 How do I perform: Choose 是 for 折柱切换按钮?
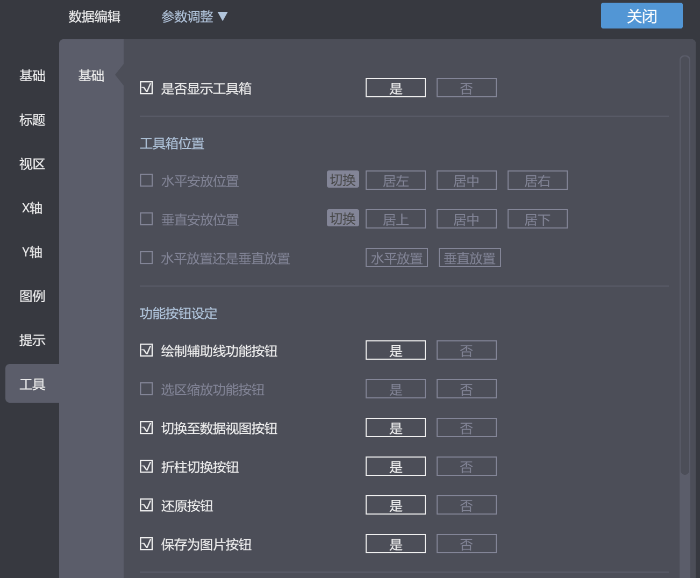point(396,467)
